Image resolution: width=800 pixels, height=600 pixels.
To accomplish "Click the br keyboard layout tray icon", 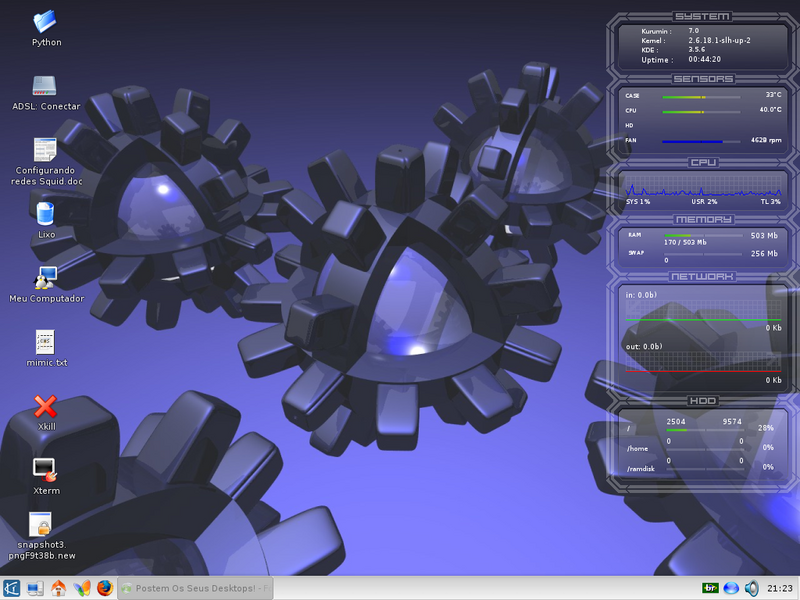I will (710, 588).
